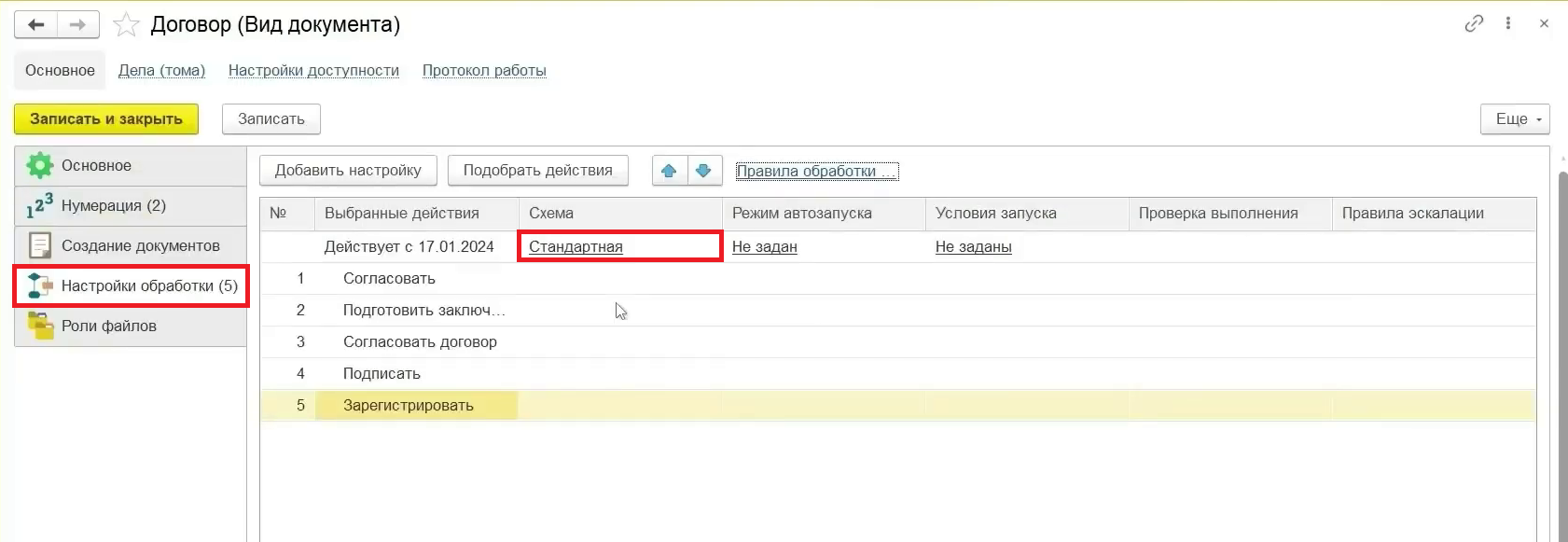Select the Зарегистрировать action row

point(409,406)
